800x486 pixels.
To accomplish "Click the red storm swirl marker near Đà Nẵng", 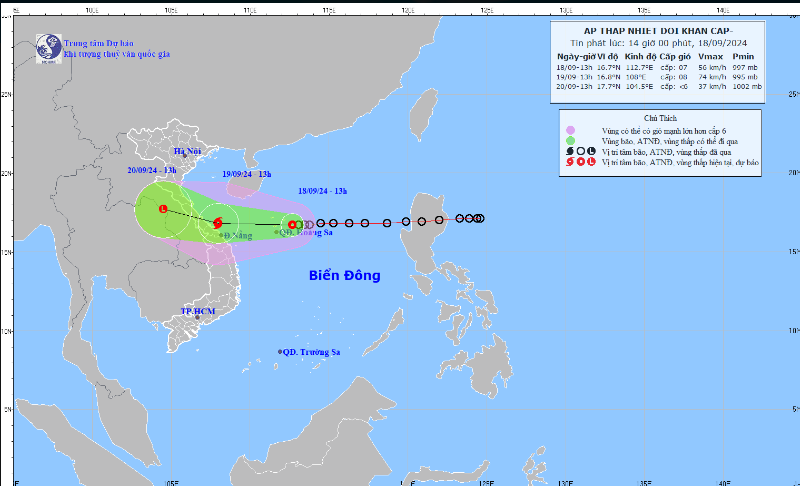I will 218,223.
